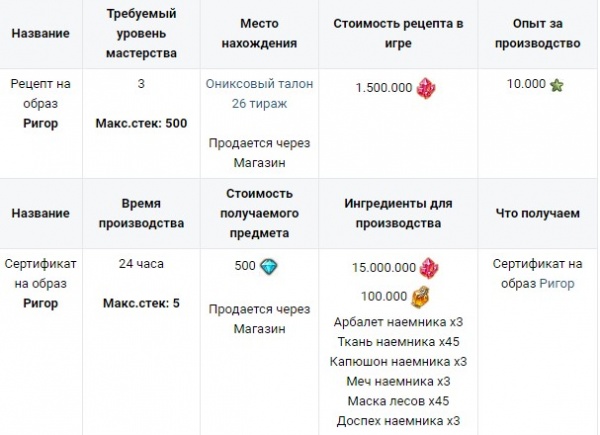
Task: Click the Ингредиенты для производства header
Action: tap(398, 213)
